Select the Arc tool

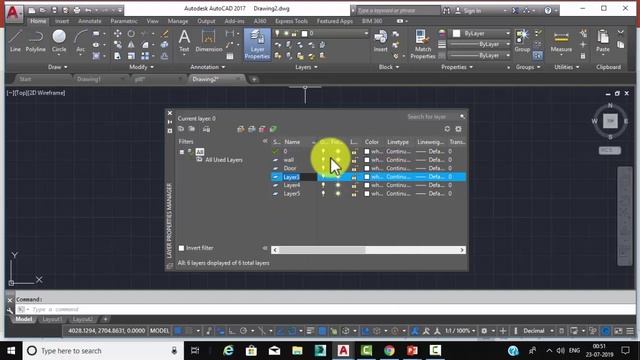click(x=80, y=41)
